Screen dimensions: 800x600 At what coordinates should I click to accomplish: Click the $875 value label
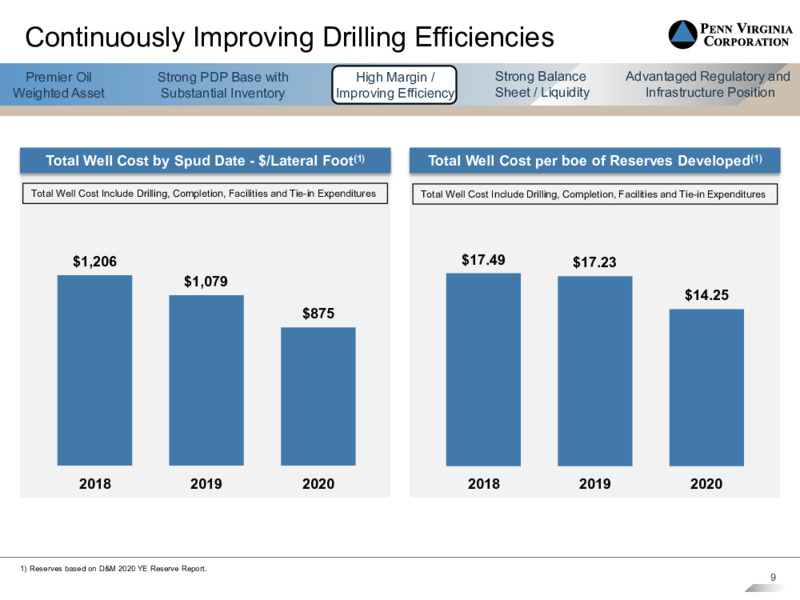click(318, 313)
